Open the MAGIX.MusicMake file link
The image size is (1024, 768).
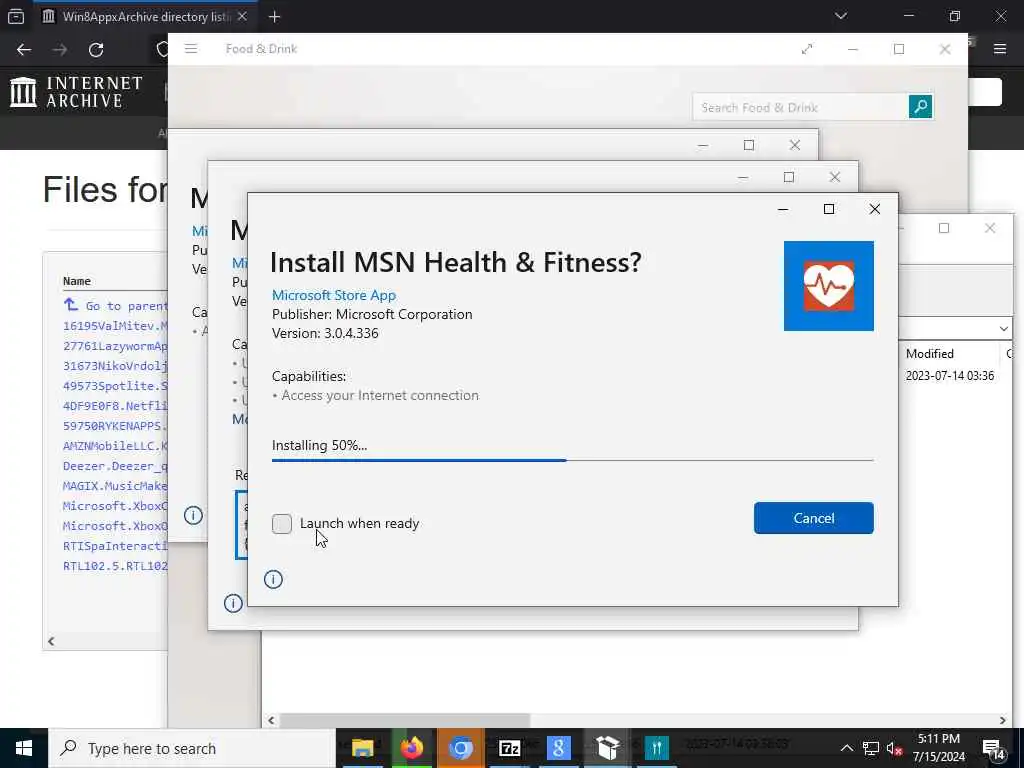click(x=115, y=486)
